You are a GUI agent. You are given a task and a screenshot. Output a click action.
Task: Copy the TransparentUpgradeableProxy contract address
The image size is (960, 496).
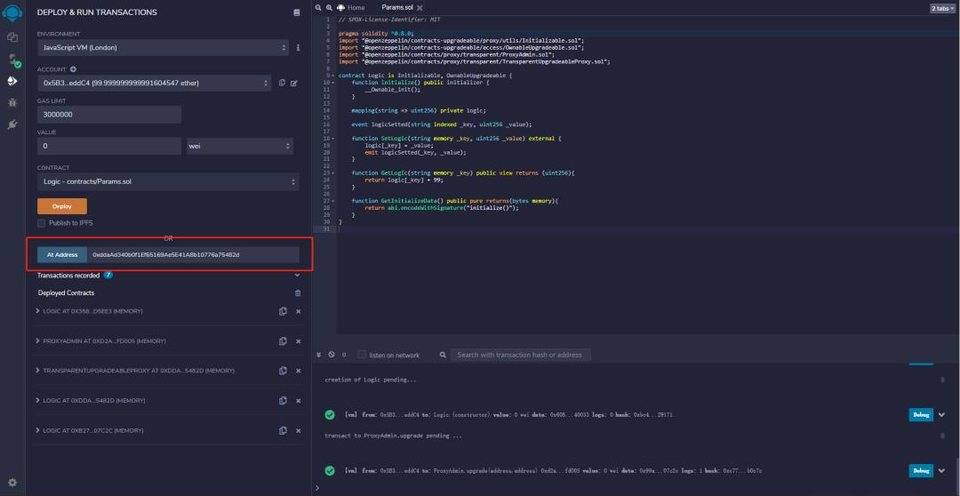click(x=283, y=370)
